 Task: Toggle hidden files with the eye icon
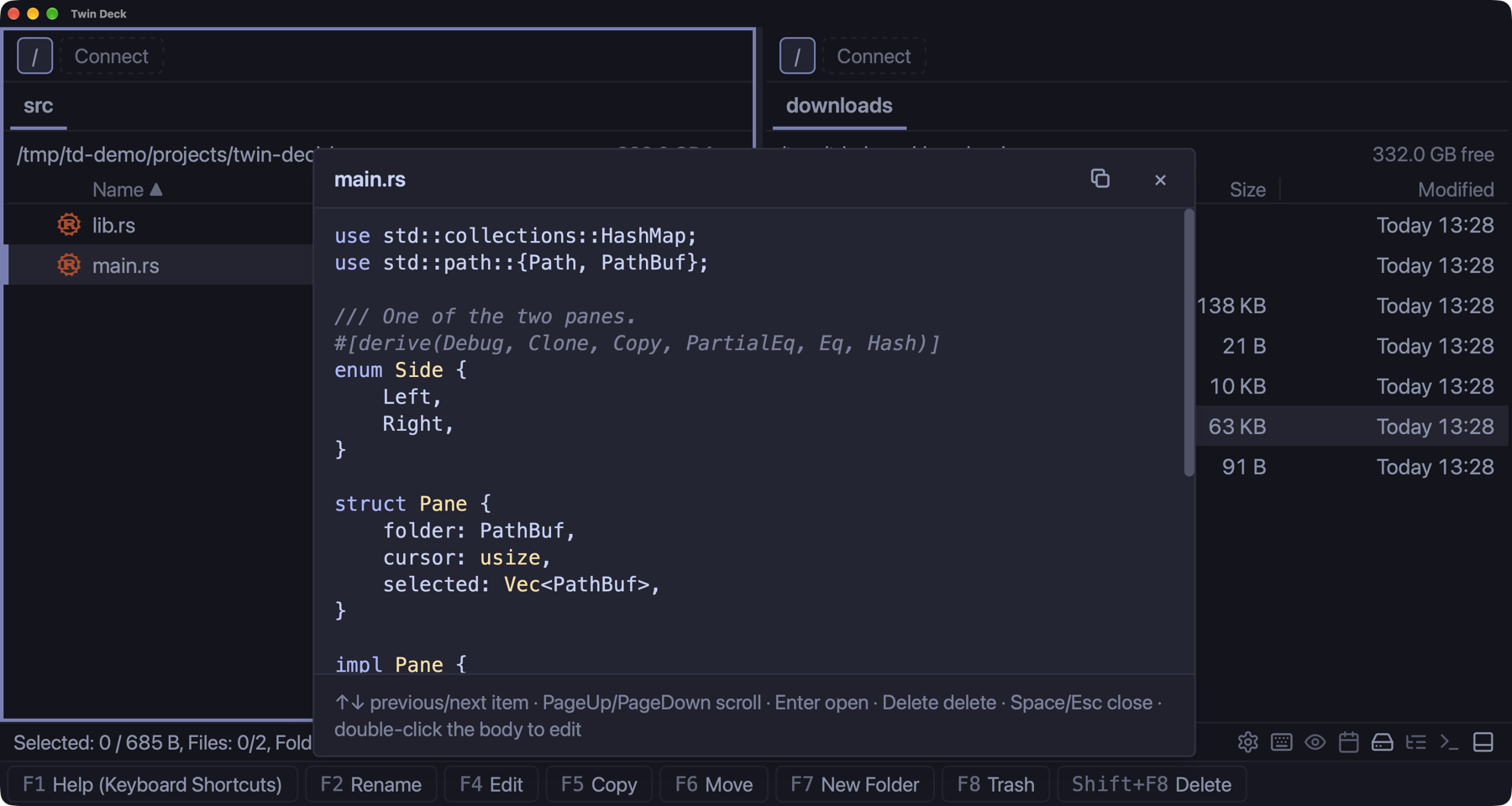(1315, 742)
